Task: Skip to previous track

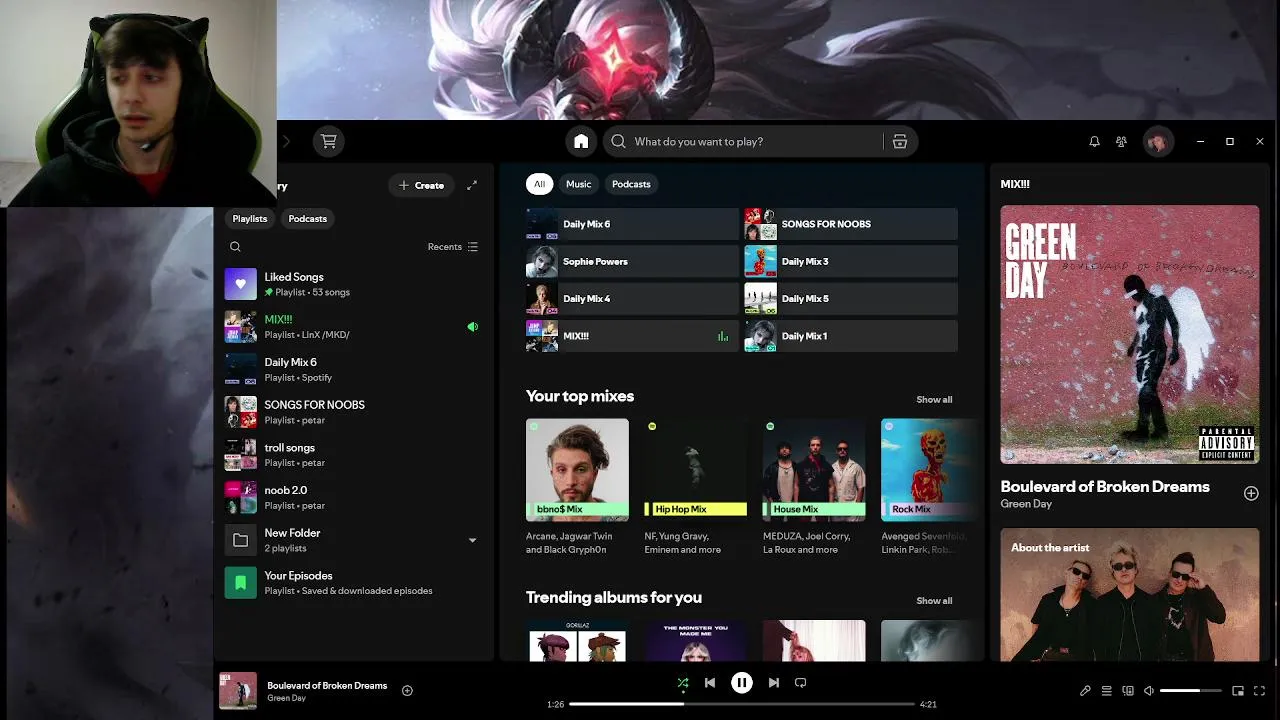Action: pos(710,683)
